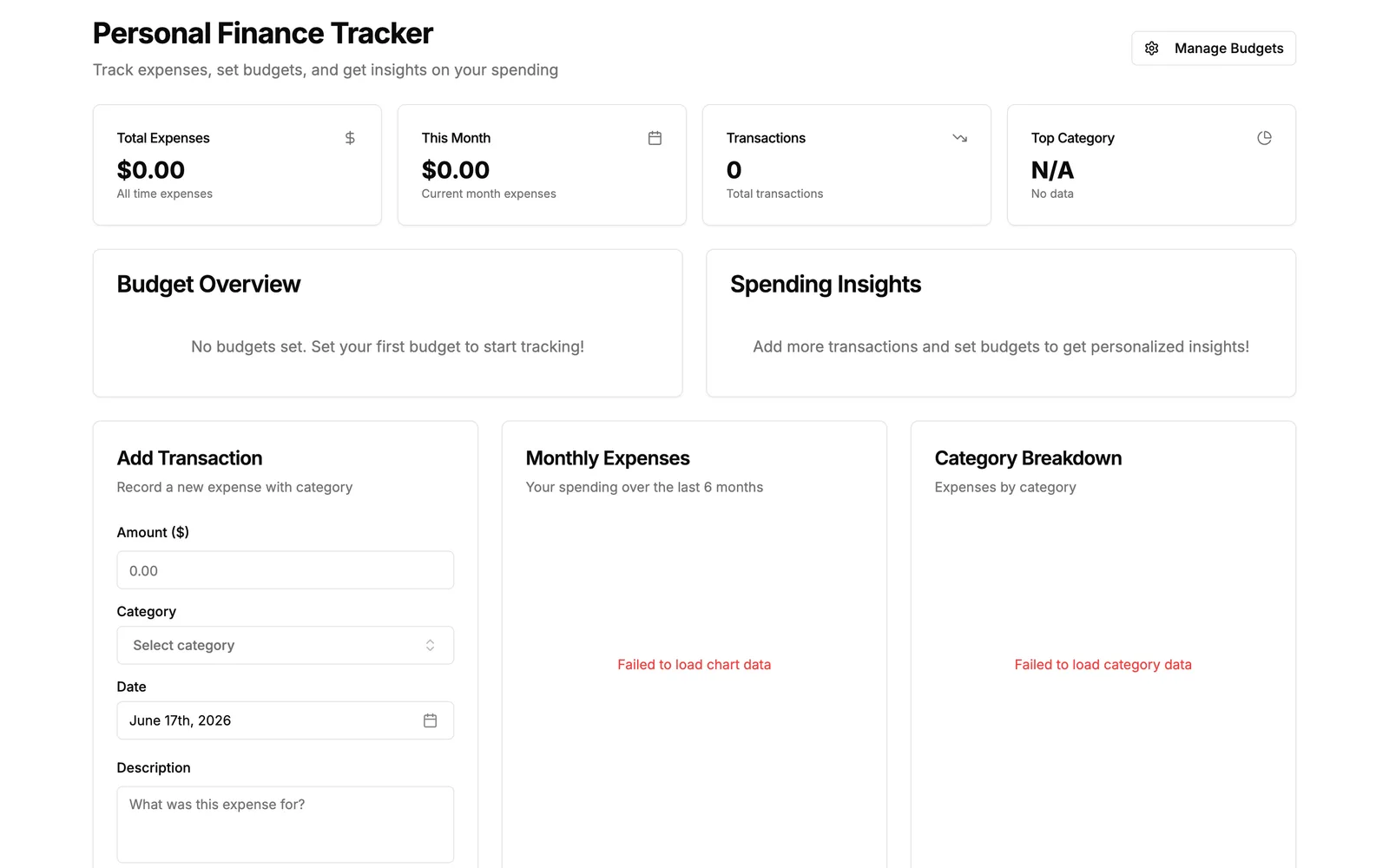Click the Budget Overview heading
The height and width of the screenshot is (868, 1389).
pos(208,285)
